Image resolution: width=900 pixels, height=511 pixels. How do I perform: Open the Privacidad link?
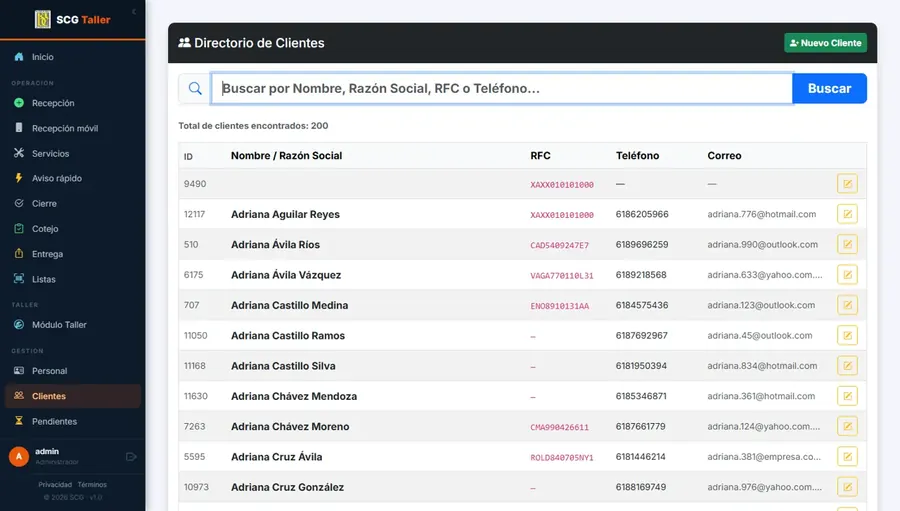[x=55, y=485]
